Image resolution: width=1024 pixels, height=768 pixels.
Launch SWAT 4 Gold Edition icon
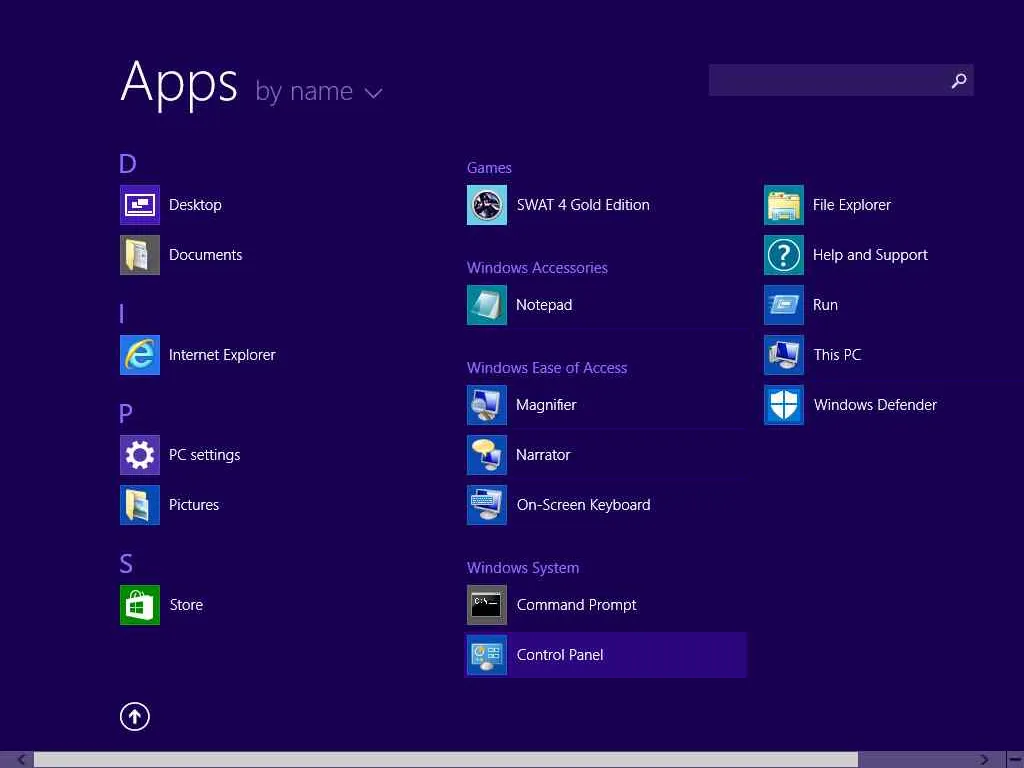[x=487, y=205]
